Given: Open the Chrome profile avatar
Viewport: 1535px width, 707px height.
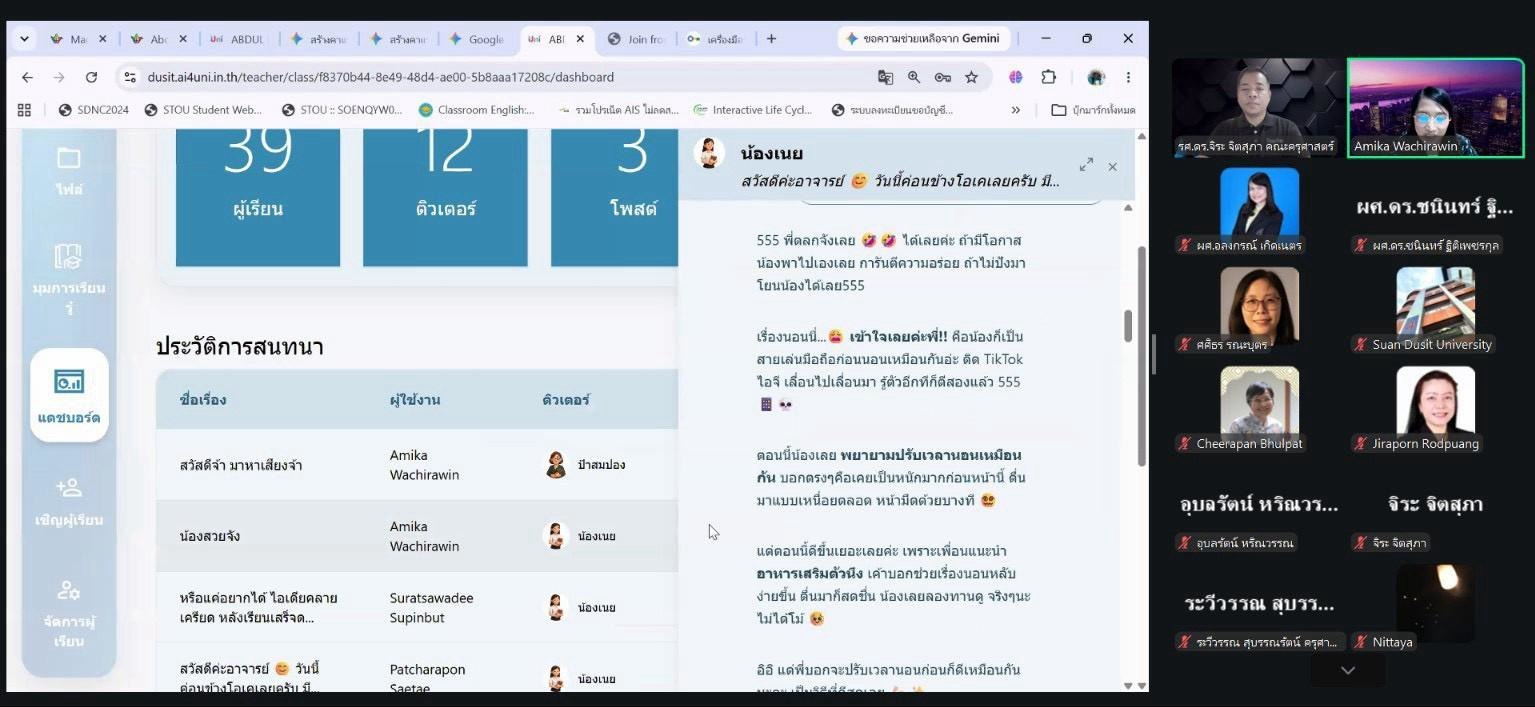Looking at the screenshot, I should [1096, 77].
